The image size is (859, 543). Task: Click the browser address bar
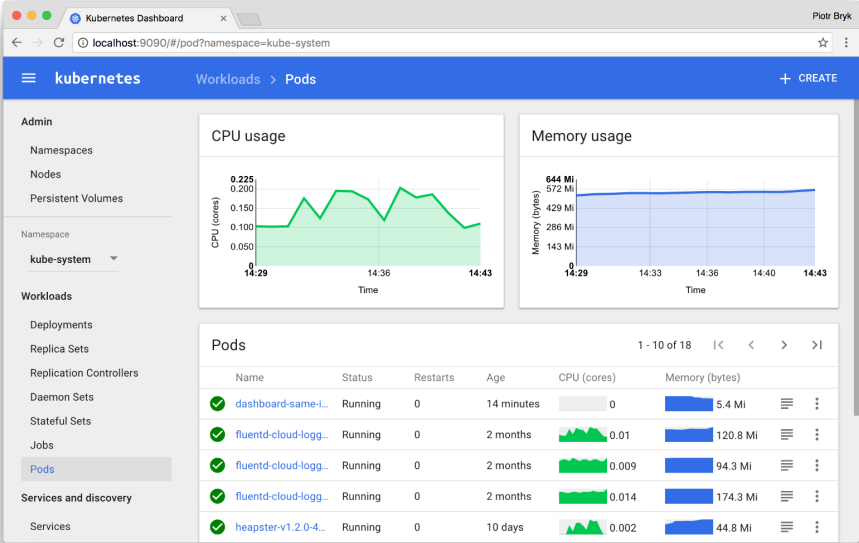pos(453,43)
